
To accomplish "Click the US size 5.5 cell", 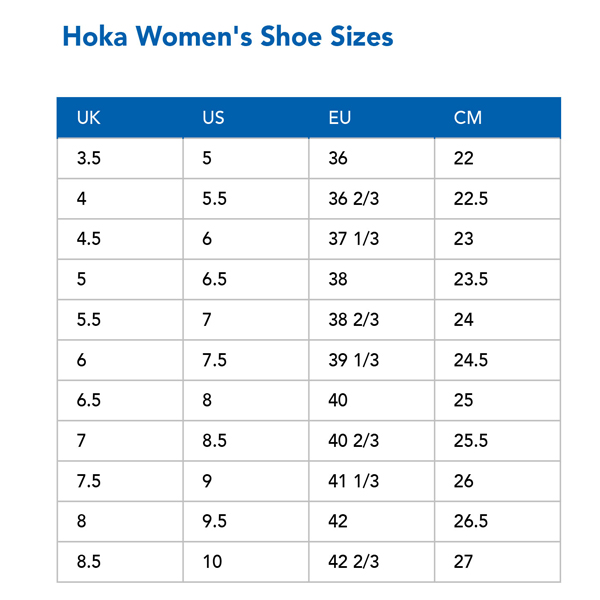I will pos(246,199).
